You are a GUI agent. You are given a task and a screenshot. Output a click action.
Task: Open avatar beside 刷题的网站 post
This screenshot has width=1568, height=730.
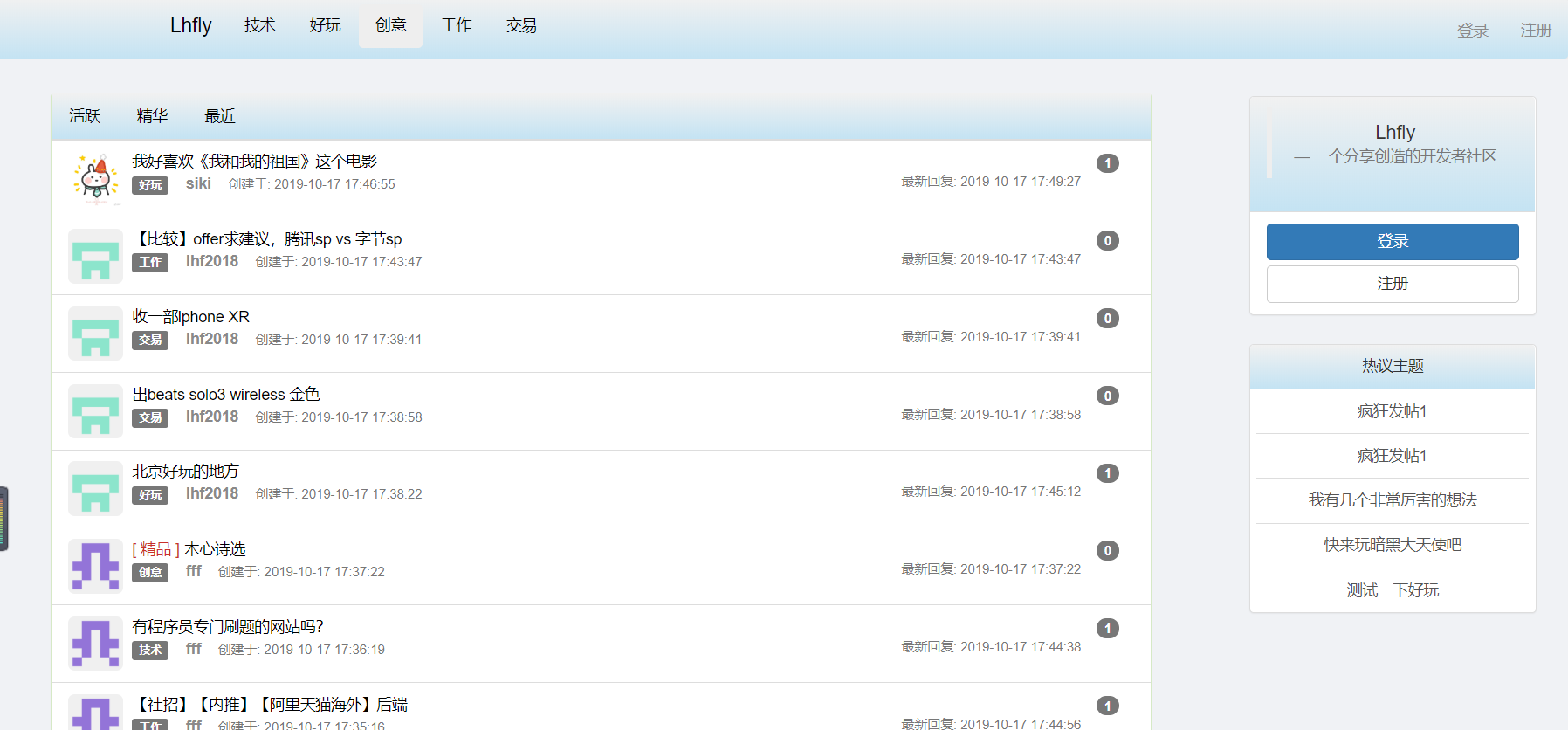tap(95, 644)
